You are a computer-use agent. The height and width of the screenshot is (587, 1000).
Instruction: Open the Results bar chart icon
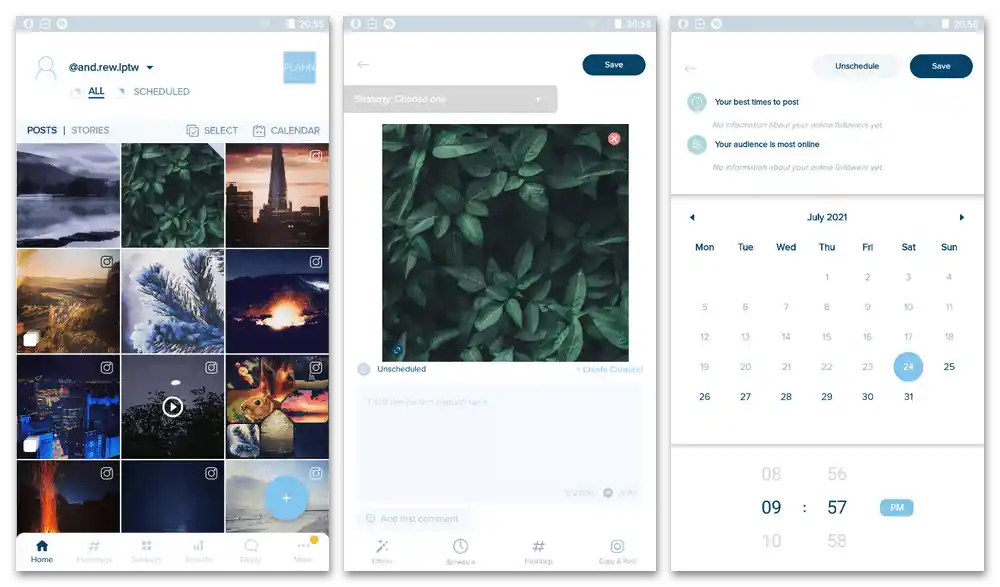coord(198,546)
